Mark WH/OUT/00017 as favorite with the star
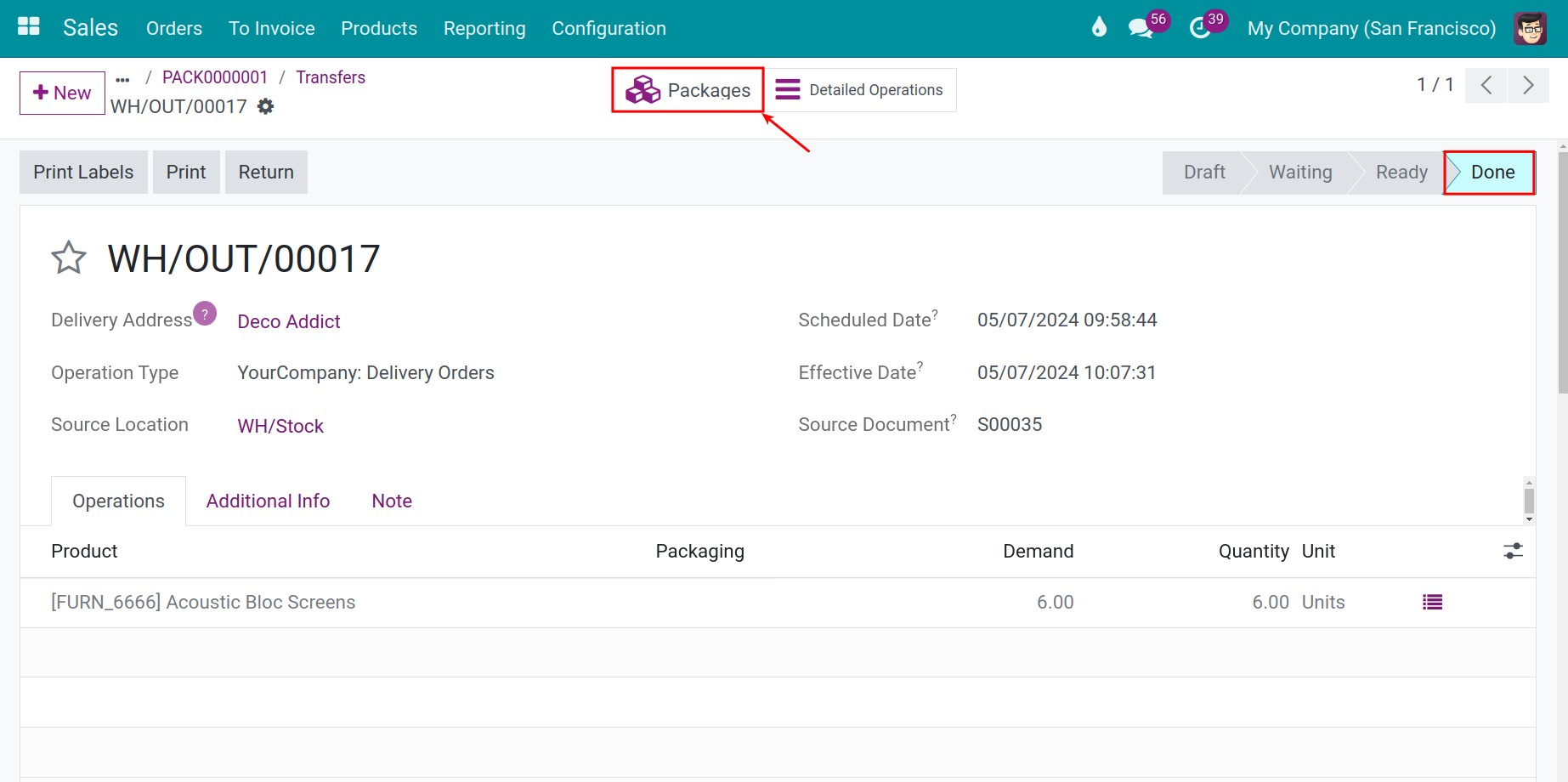 69,258
